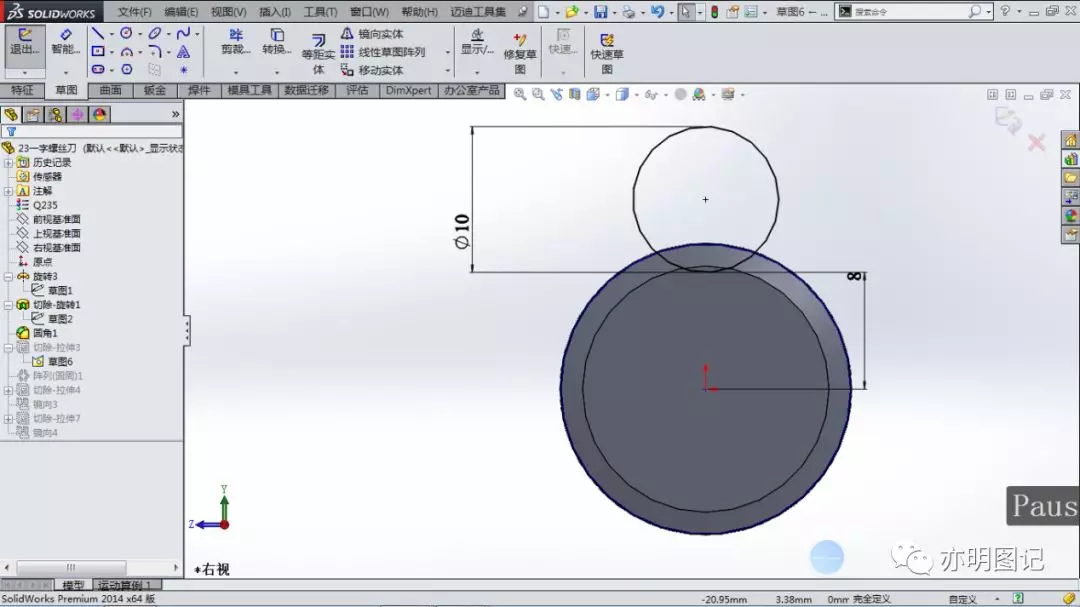Expand the 历史记录 tree node
Viewport: 1080px width, 607px height.
[8, 163]
